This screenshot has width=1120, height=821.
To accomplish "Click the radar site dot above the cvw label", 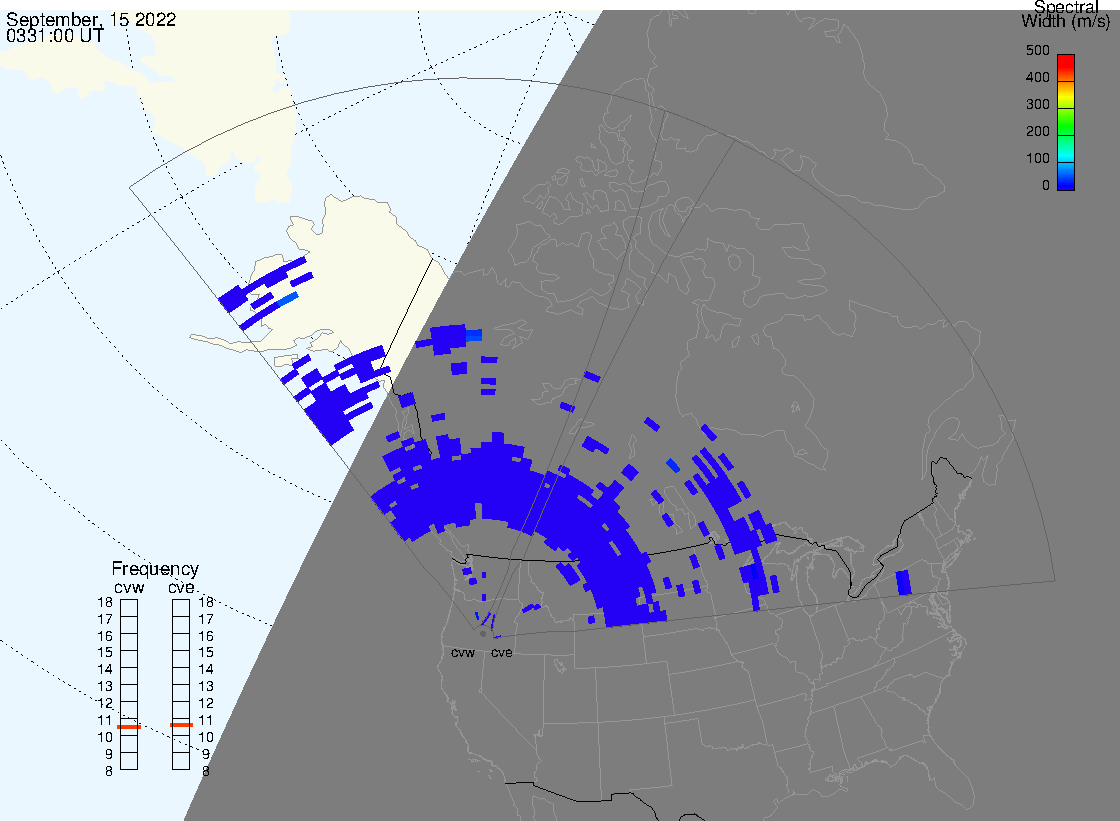I will pyautogui.click(x=484, y=634).
